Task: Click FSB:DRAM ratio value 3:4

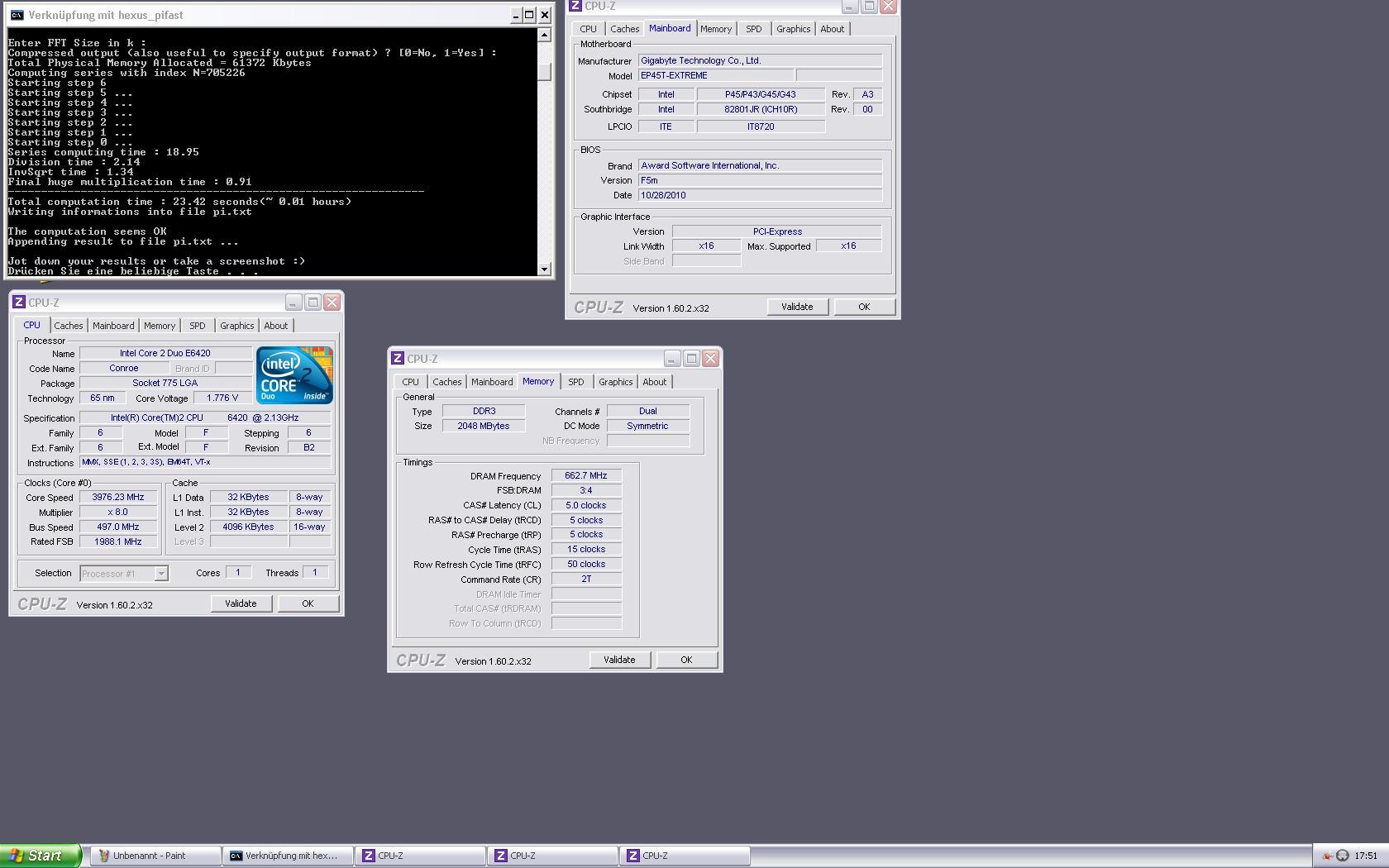Action: pyautogui.click(x=586, y=491)
